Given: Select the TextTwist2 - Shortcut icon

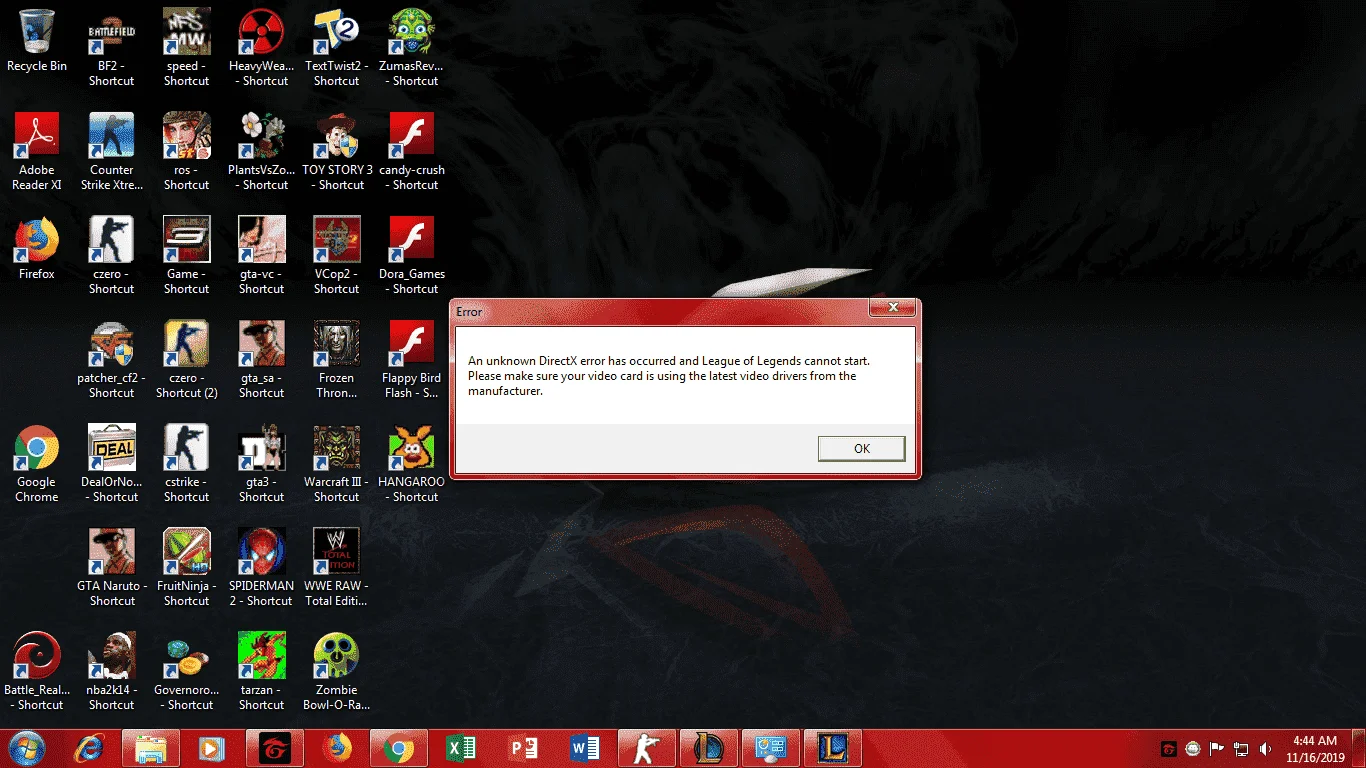Looking at the screenshot, I should click(336, 48).
